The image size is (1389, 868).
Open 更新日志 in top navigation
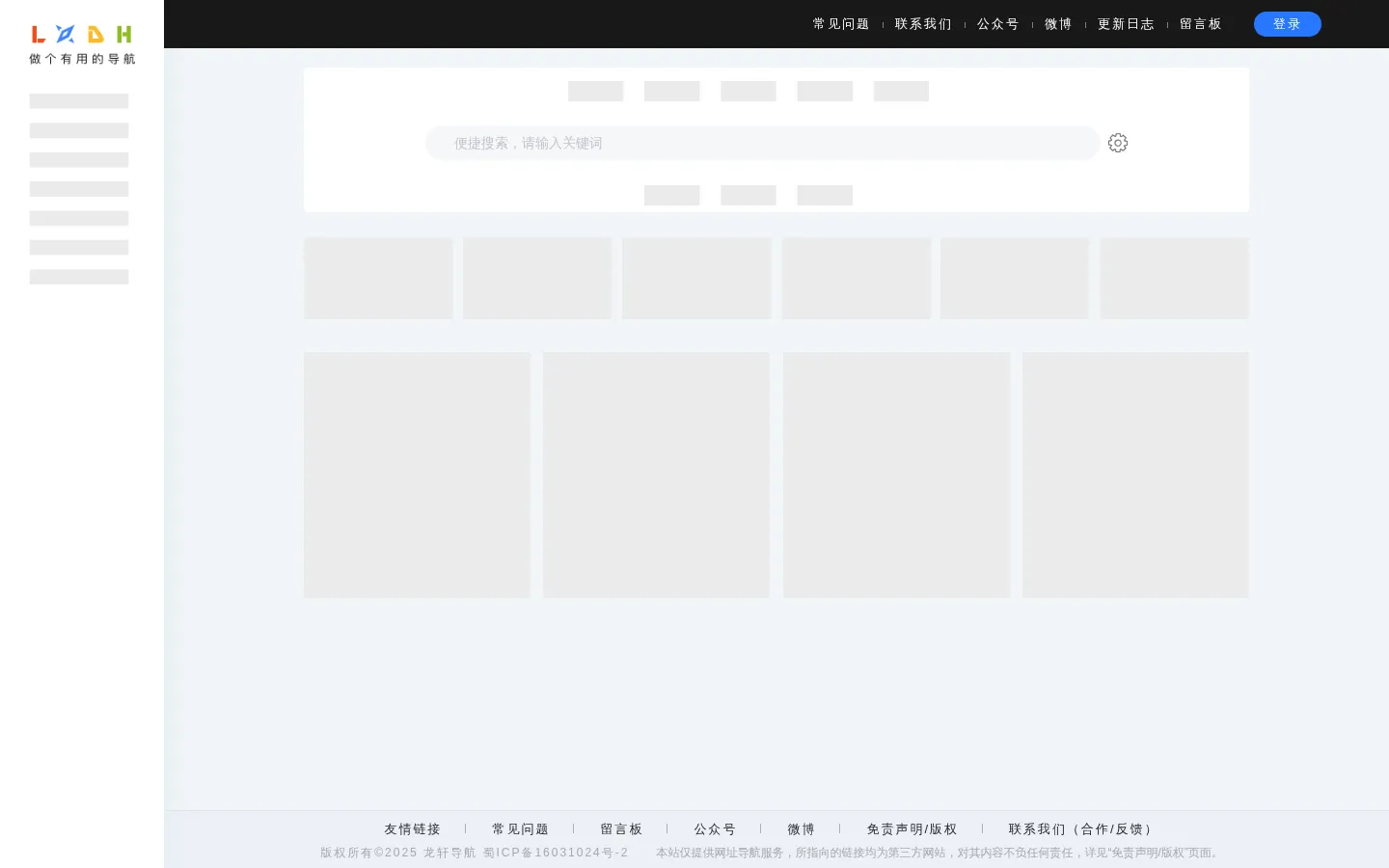(1126, 24)
